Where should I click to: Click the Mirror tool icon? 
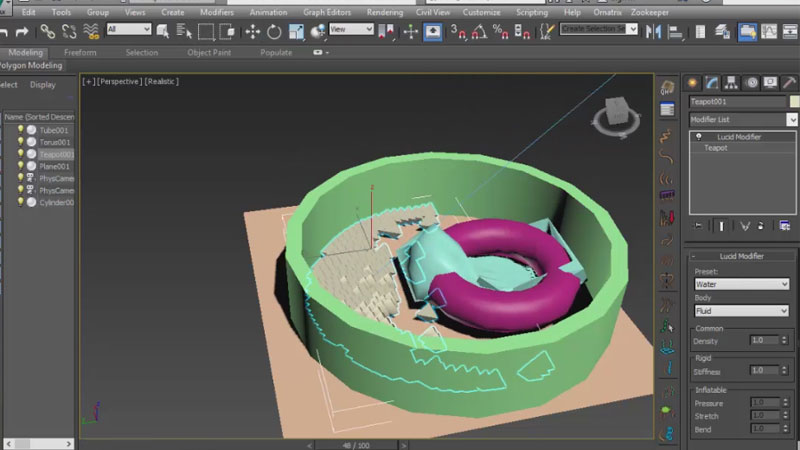coord(654,31)
